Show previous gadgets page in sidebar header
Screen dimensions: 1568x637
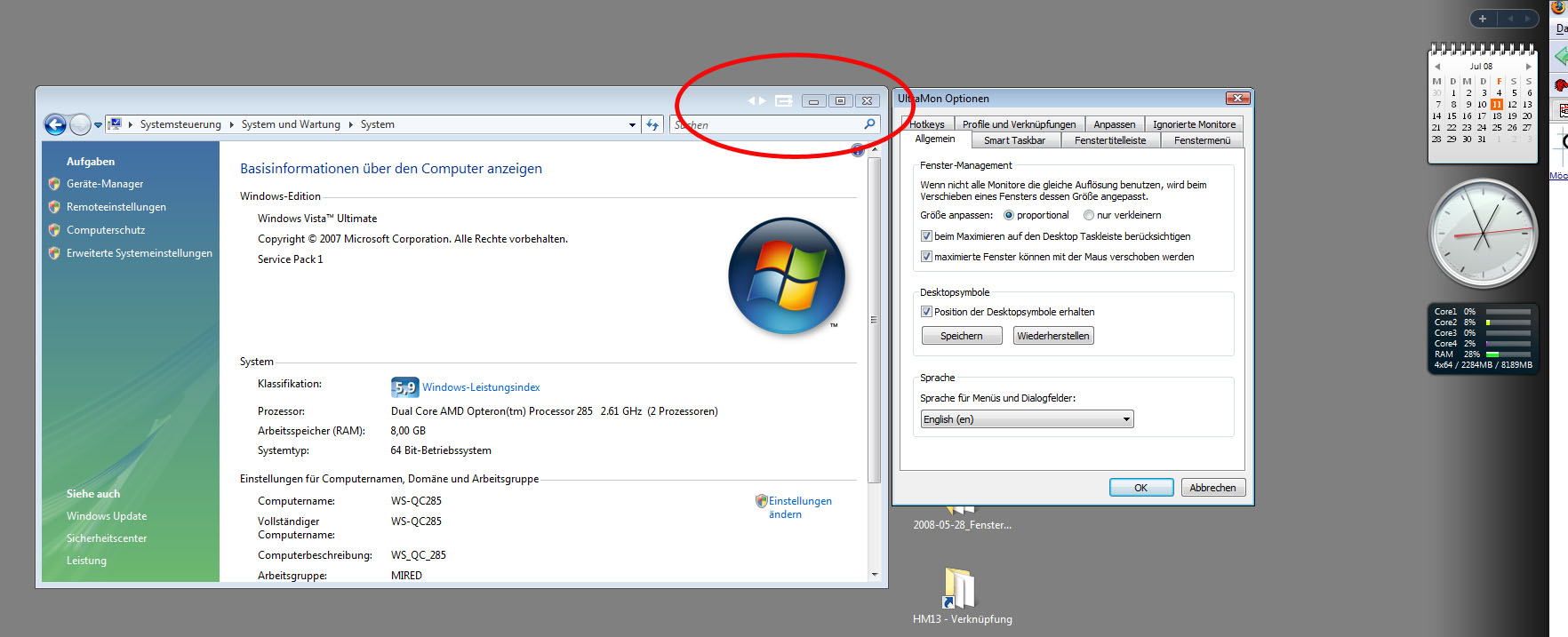[1509, 19]
